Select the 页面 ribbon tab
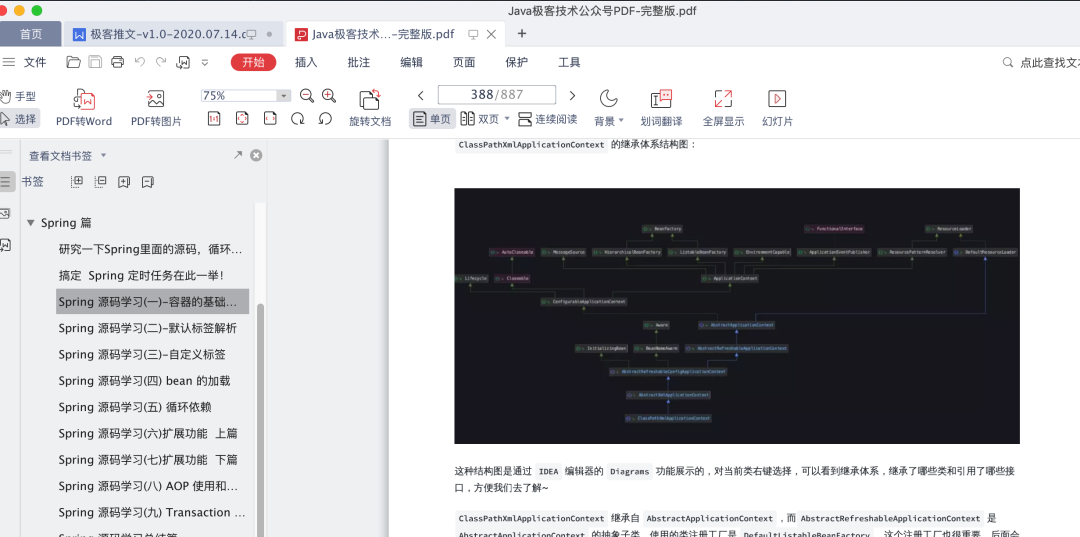 click(x=464, y=62)
